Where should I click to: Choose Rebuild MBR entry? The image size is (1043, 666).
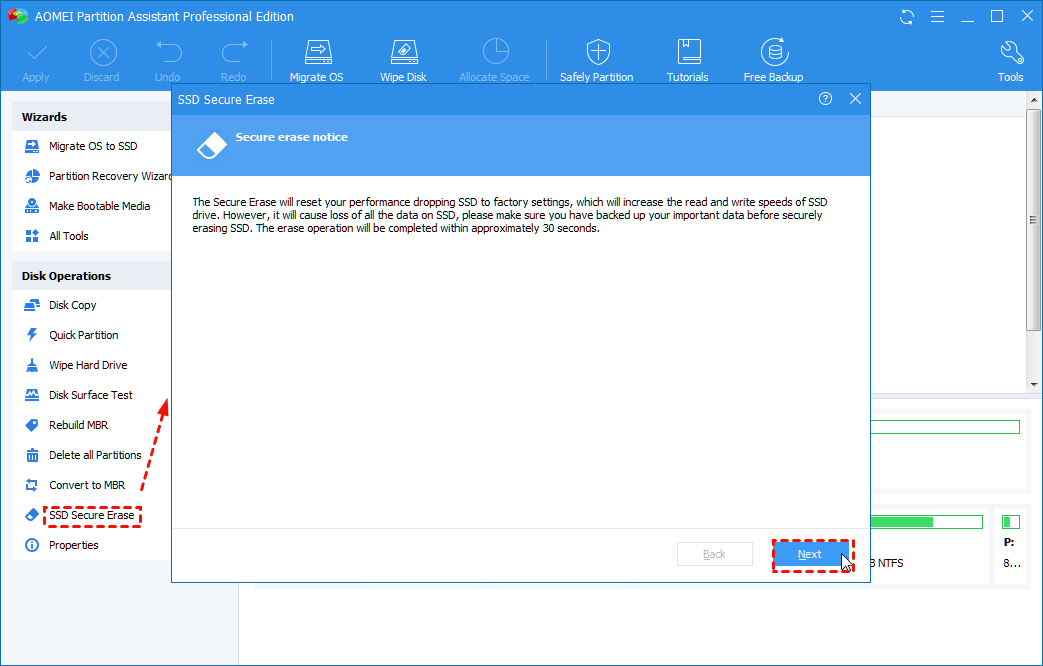pos(78,424)
